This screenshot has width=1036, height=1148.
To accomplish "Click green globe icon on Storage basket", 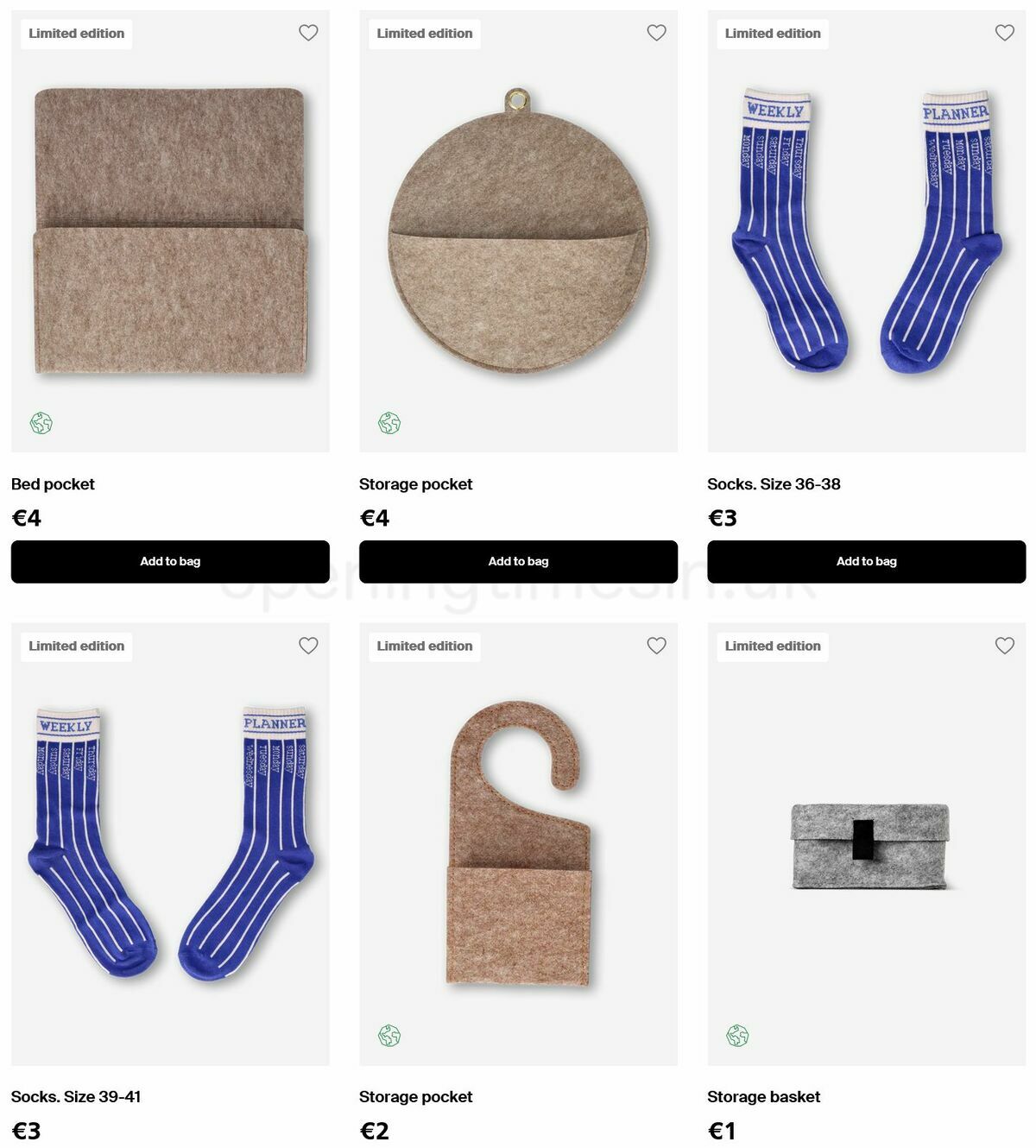I will coord(737,1036).
